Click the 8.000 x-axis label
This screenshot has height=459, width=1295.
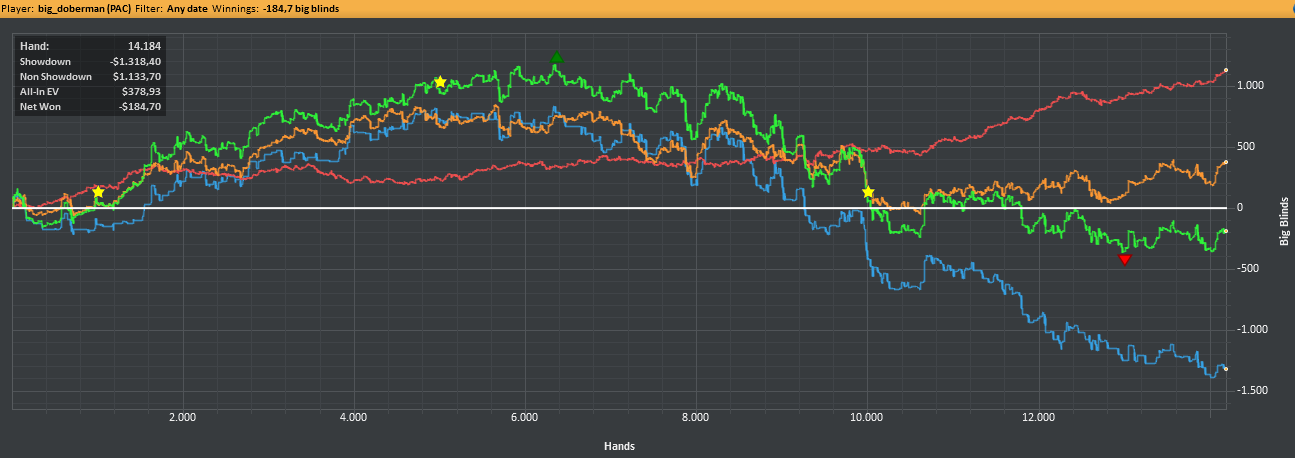pyautogui.click(x=695, y=417)
